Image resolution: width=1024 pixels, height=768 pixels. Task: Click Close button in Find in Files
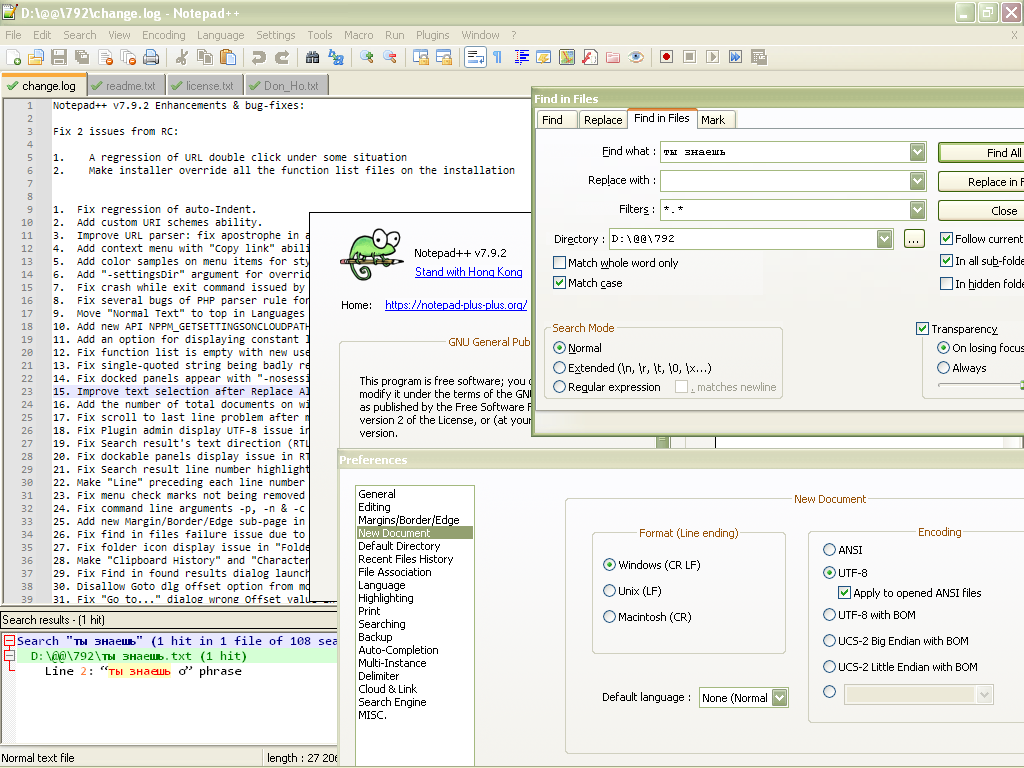pos(982,210)
